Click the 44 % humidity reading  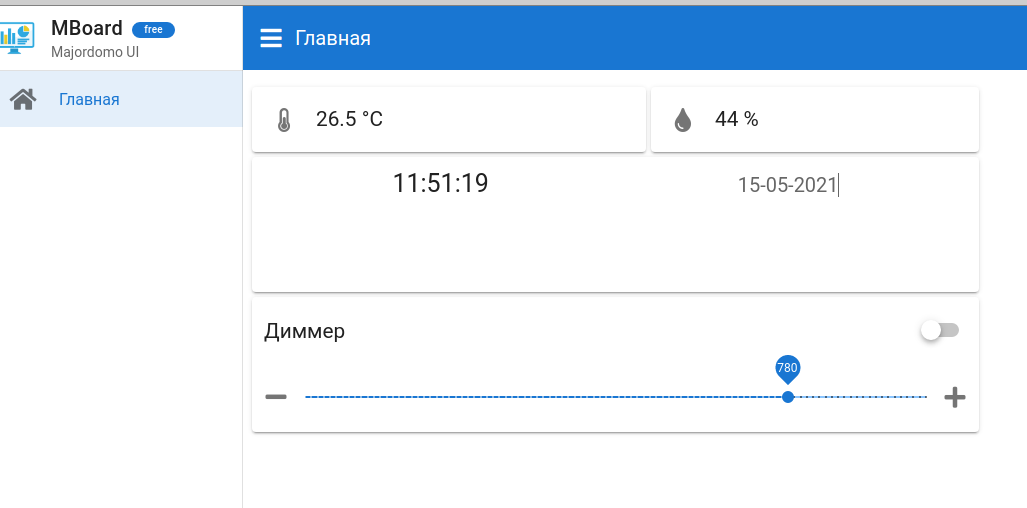point(736,119)
